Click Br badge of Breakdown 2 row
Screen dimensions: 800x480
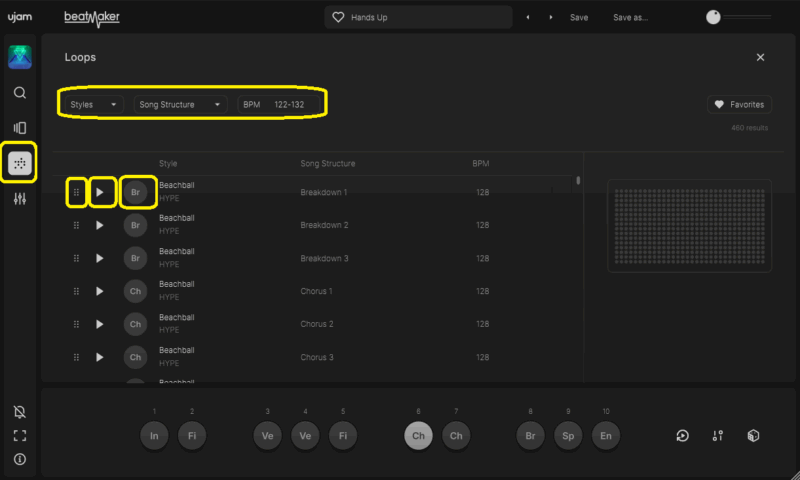(135, 225)
